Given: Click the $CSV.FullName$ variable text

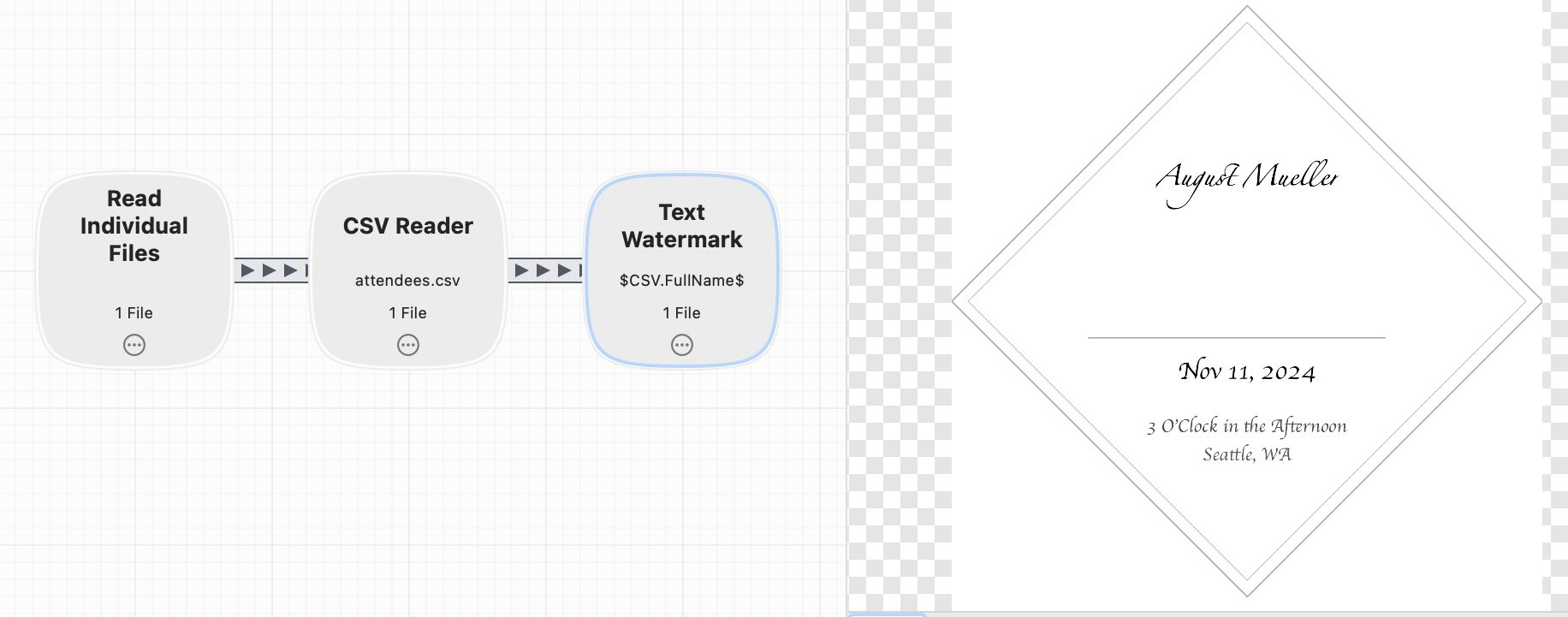Looking at the screenshot, I should (x=682, y=281).
